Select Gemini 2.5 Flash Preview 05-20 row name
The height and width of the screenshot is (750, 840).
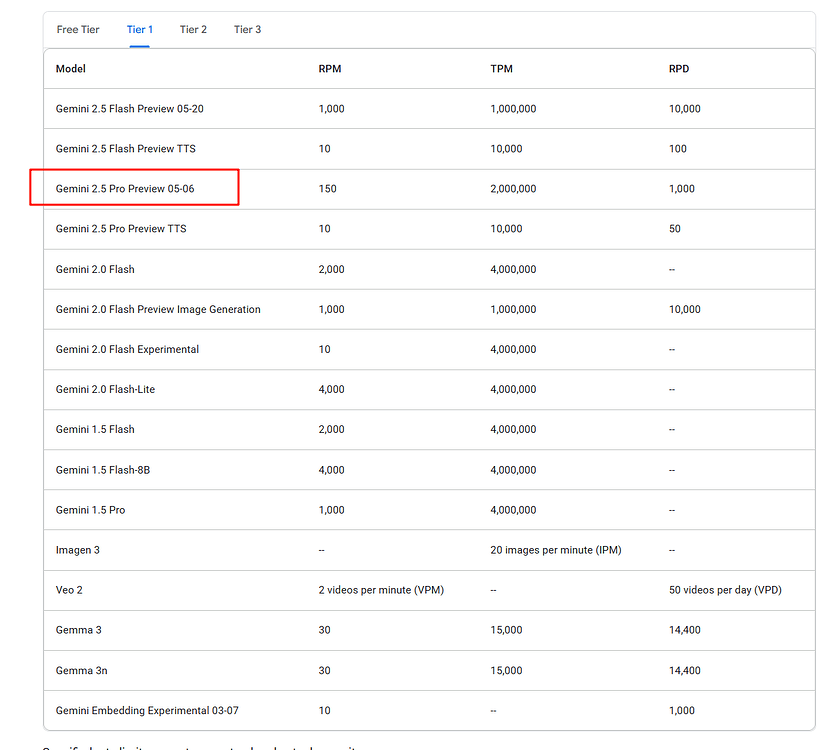pyautogui.click(x=130, y=109)
